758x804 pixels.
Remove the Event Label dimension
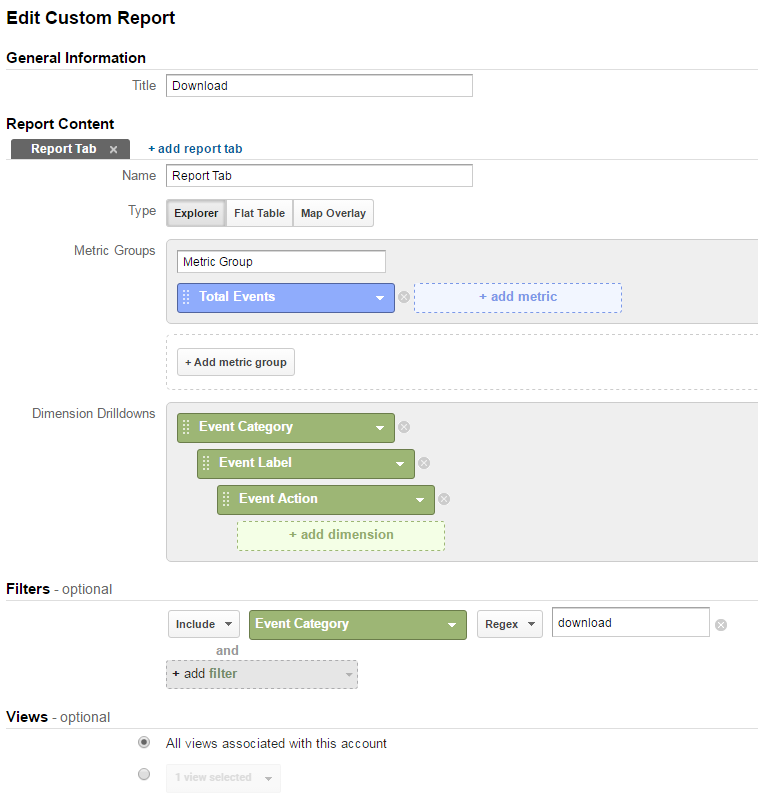point(424,463)
